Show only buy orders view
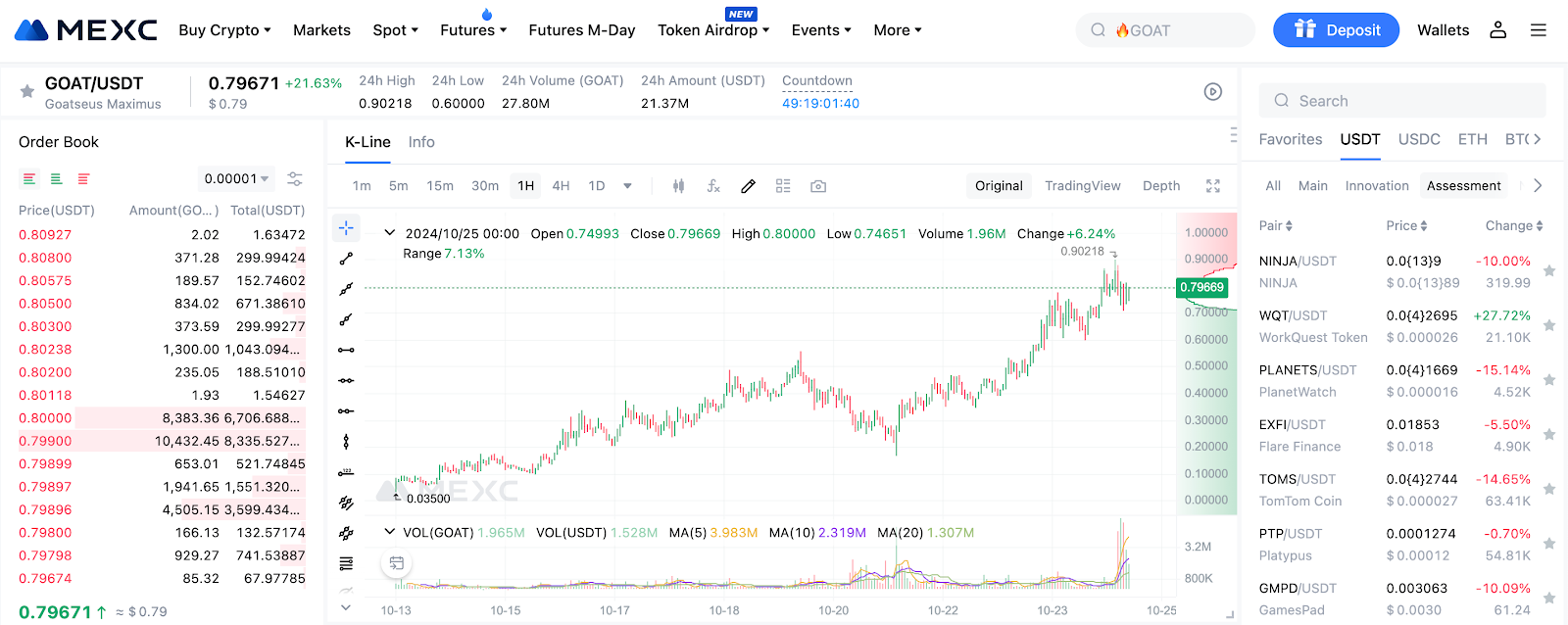 [x=57, y=179]
